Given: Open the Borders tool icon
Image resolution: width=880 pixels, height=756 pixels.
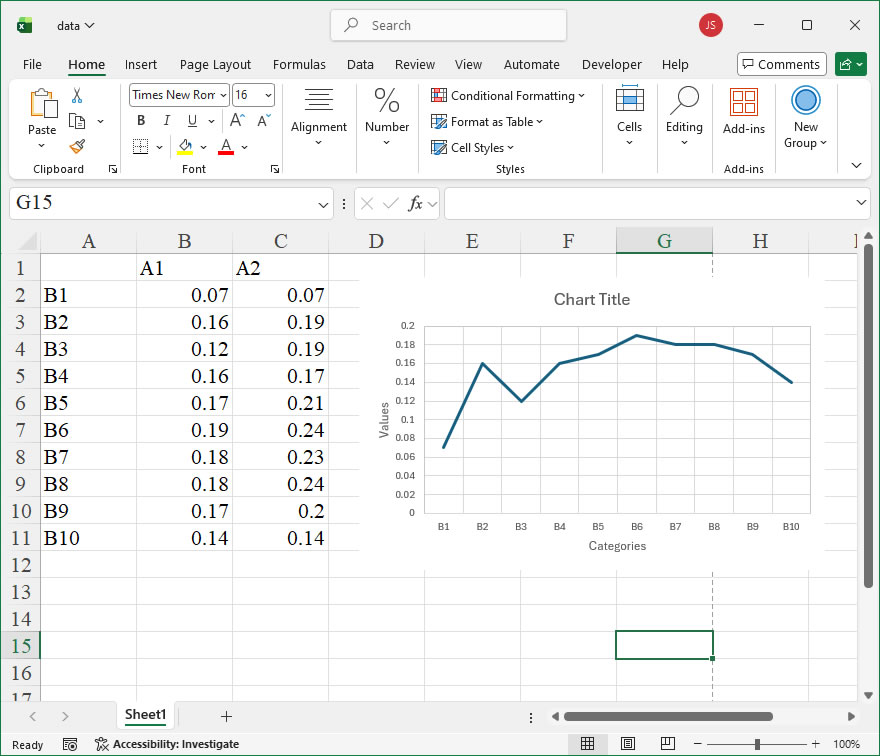Looking at the screenshot, I should (x=140, y=147).
